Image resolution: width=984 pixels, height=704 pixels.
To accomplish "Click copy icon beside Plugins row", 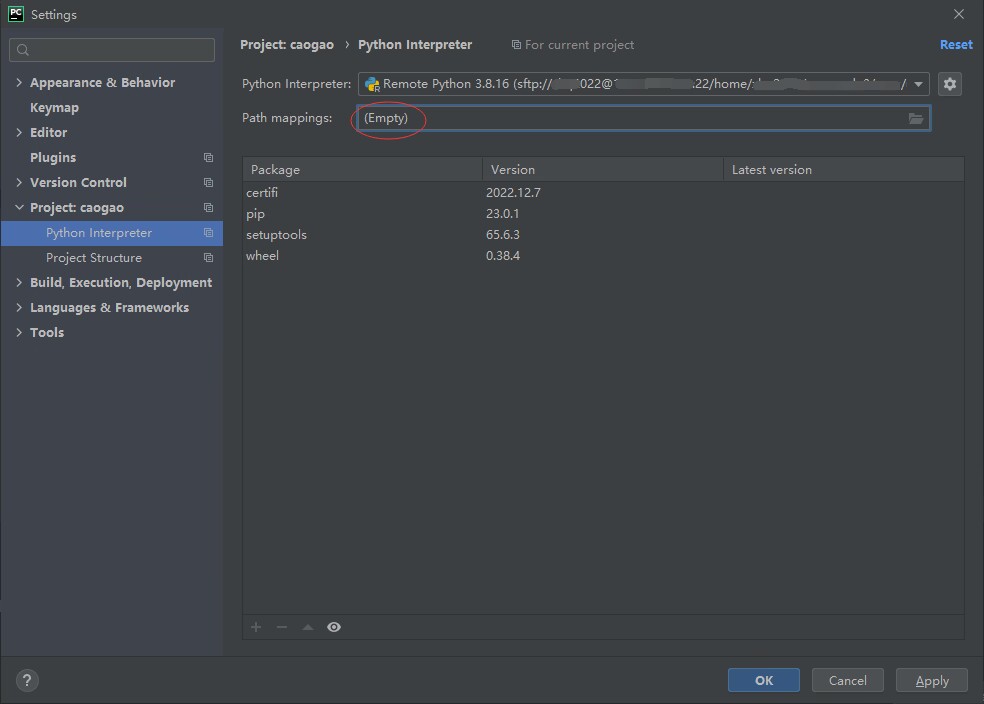I will (208, 157).
